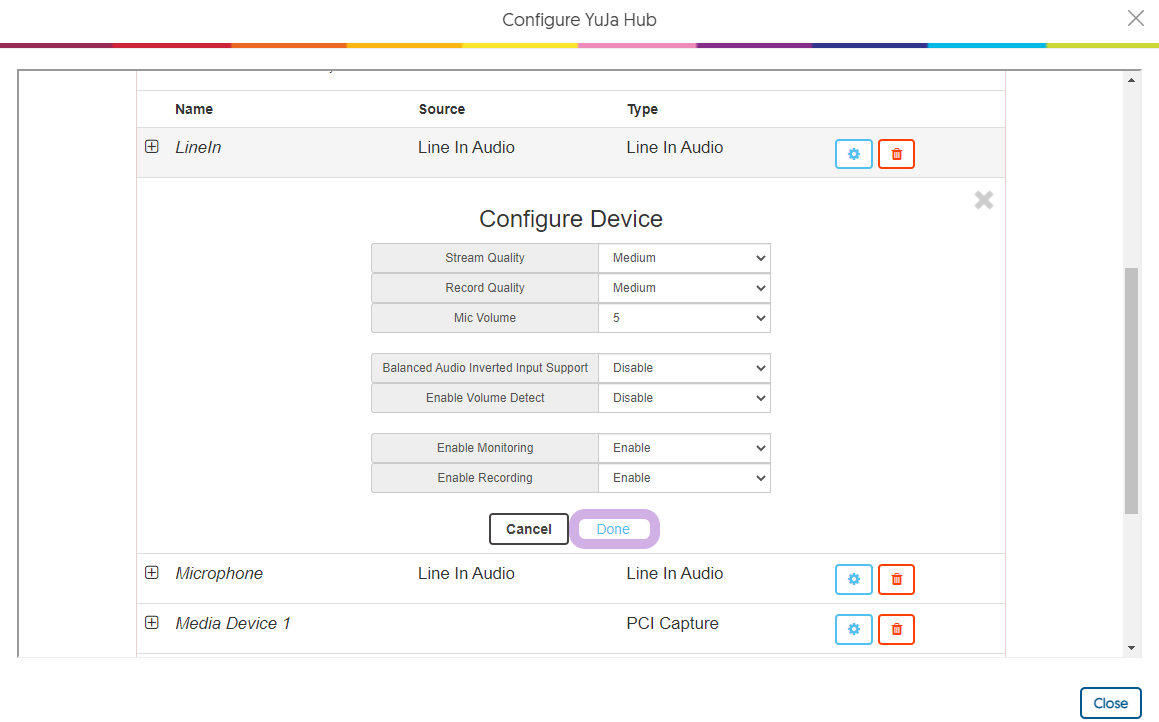The width and height of the screenshot is (1159, 722).
Task: Toggle the Enable Monitoring setting
Action: click(685, 448)
